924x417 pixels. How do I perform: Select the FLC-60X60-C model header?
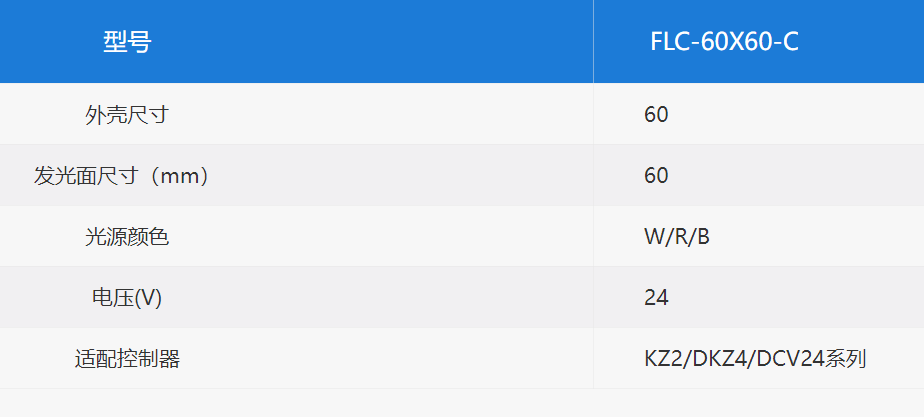click(724, 42)
